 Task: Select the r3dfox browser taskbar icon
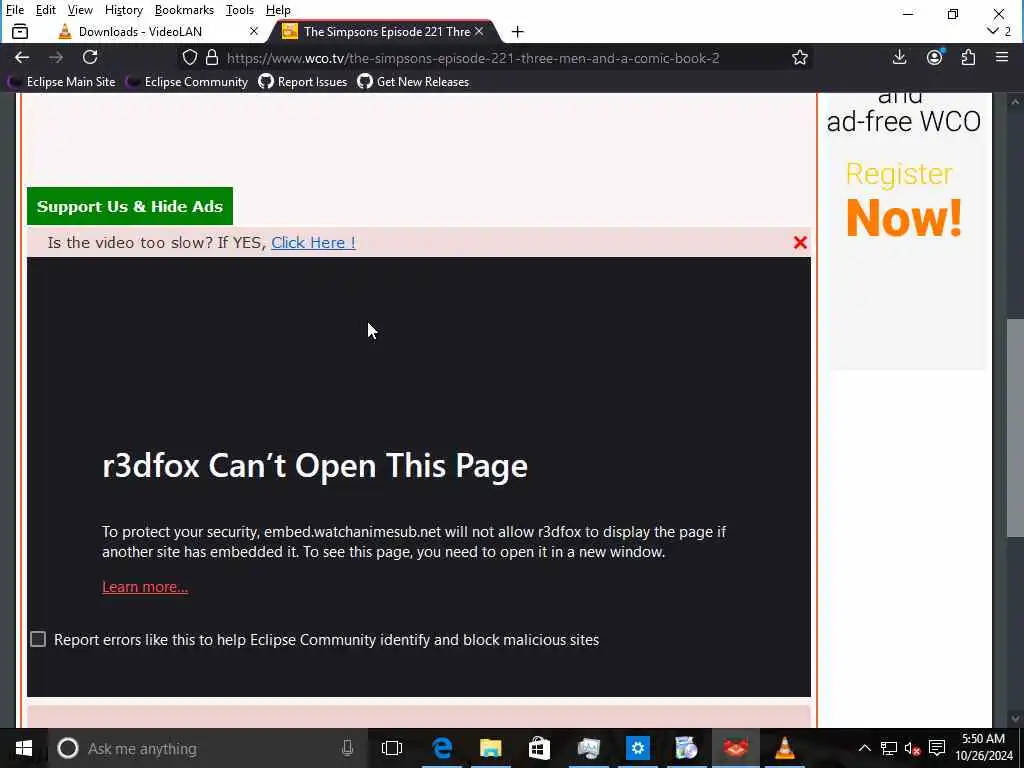point(735,748)
